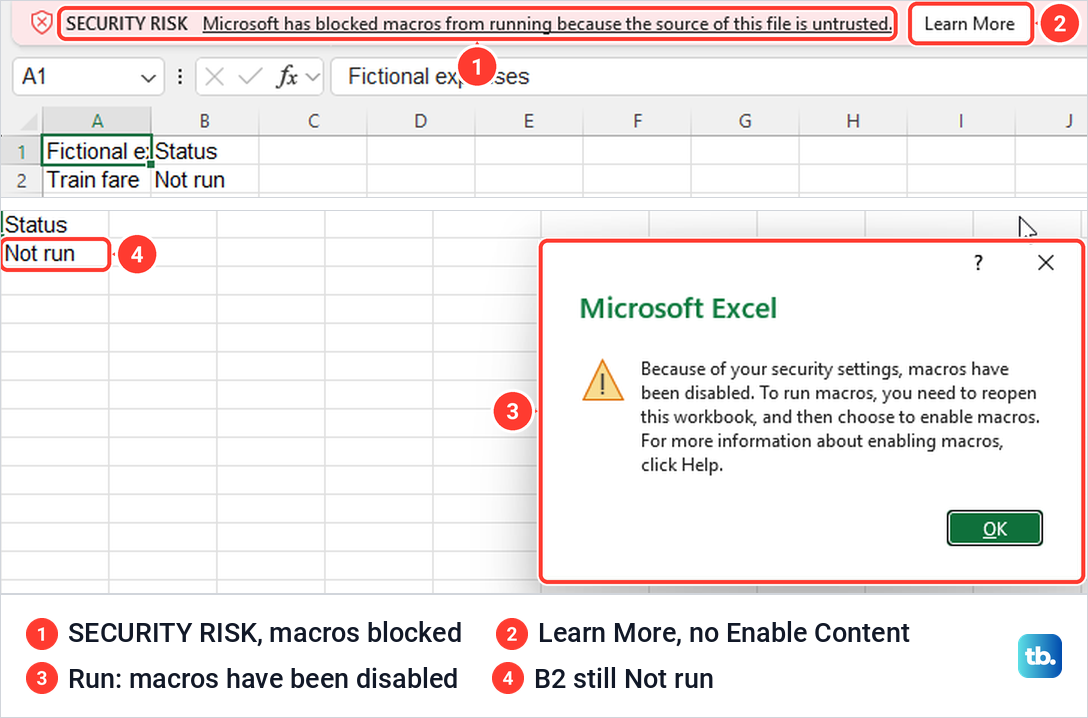Image resolution: width=1088 pixels, height=718 pixels.
Task: Click the highlighted Not run cell in lower grid
Action: (x=55, y=254)
